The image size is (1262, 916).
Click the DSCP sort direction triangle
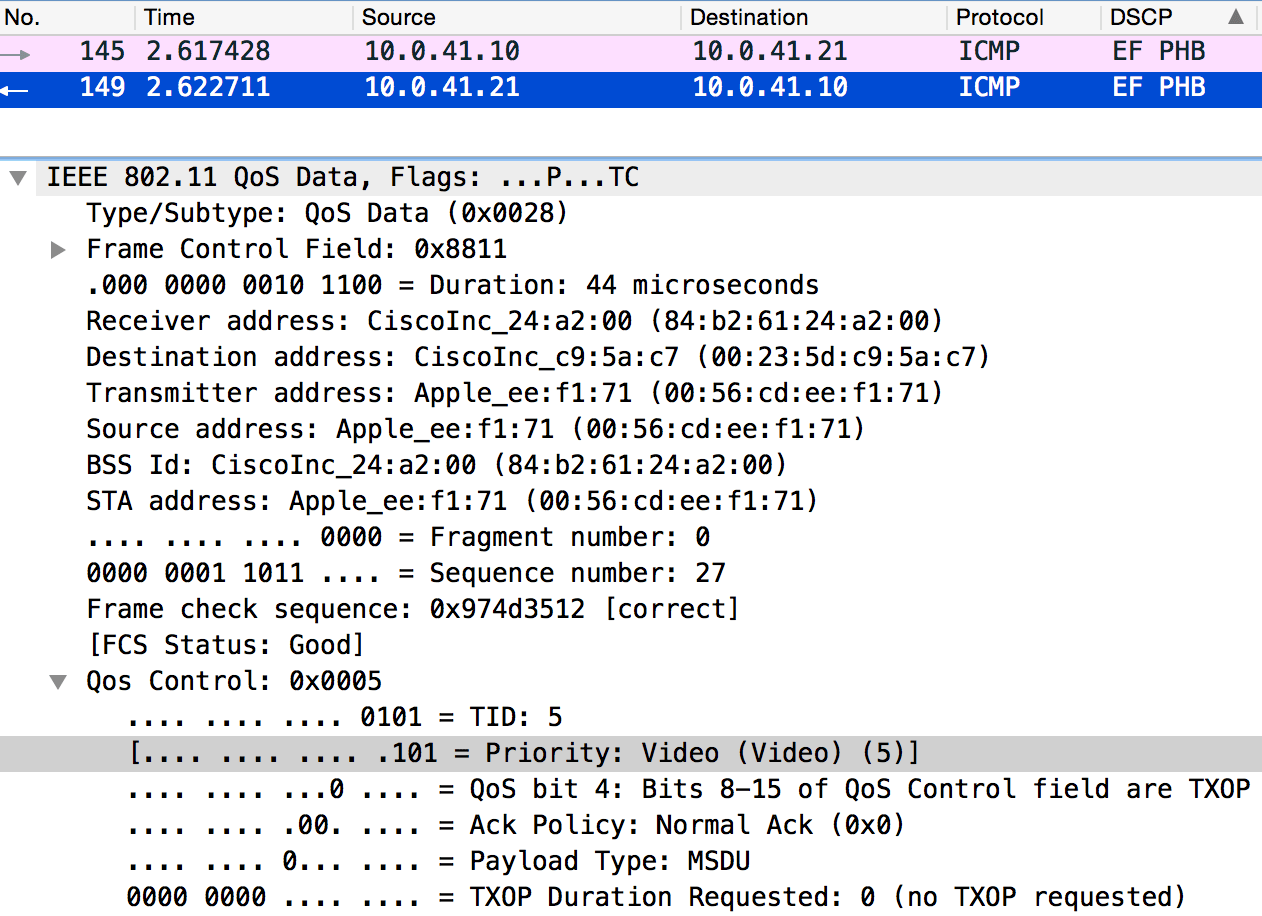[1238, 17]
